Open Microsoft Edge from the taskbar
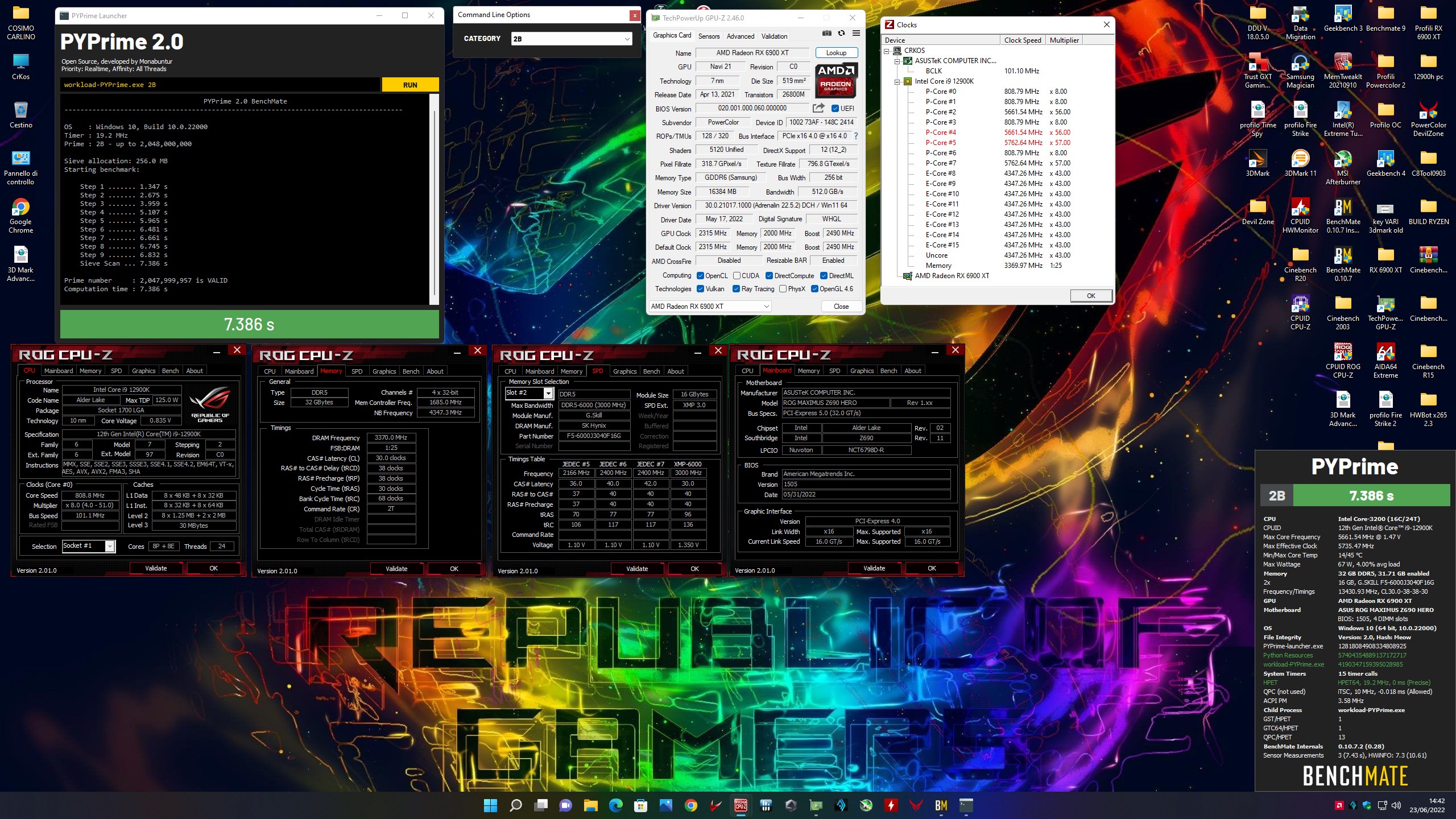1456x819 pixels. 616,805
